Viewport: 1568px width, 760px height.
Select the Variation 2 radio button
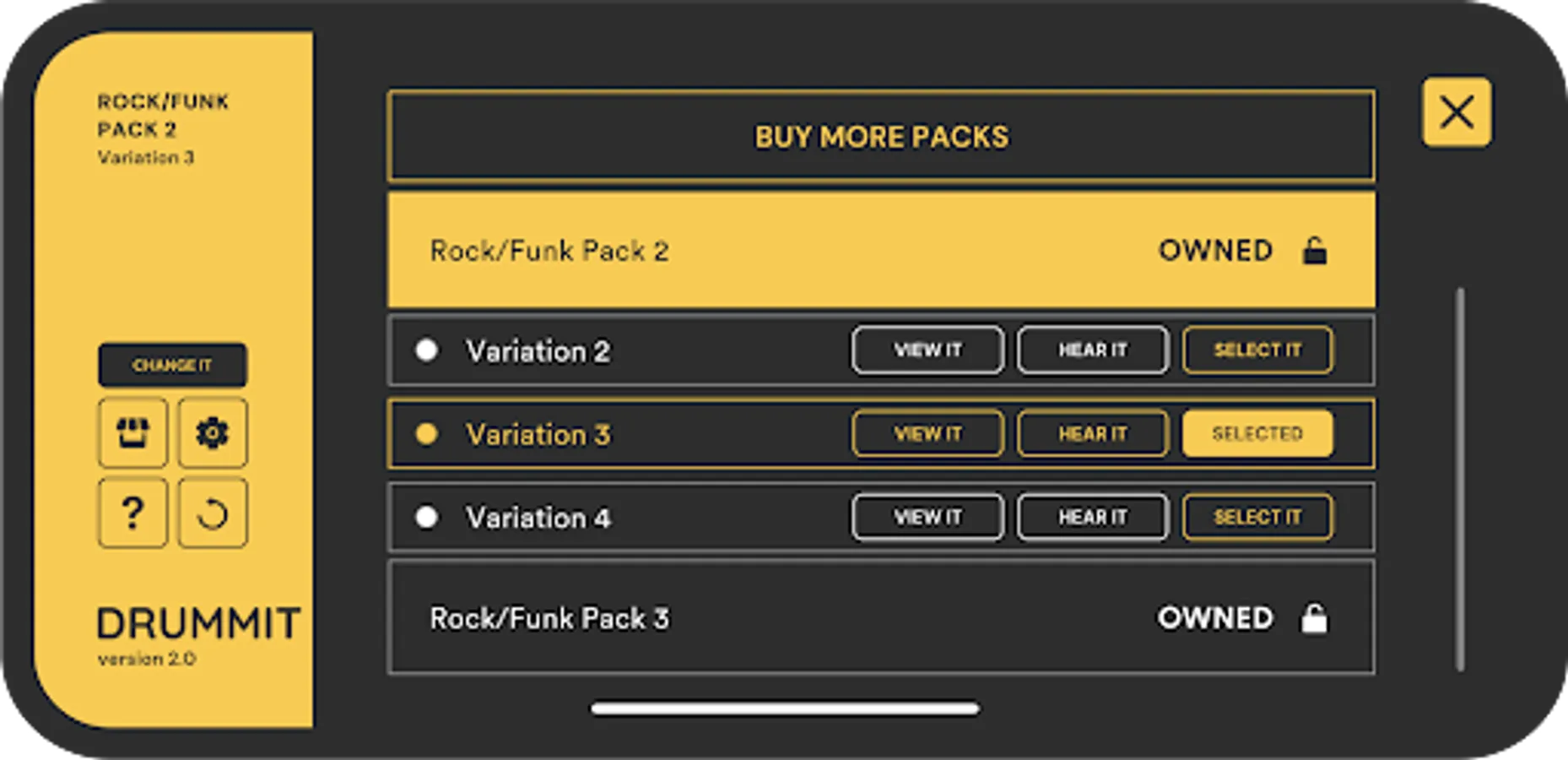pyautogui.click(x=427, y=350)
